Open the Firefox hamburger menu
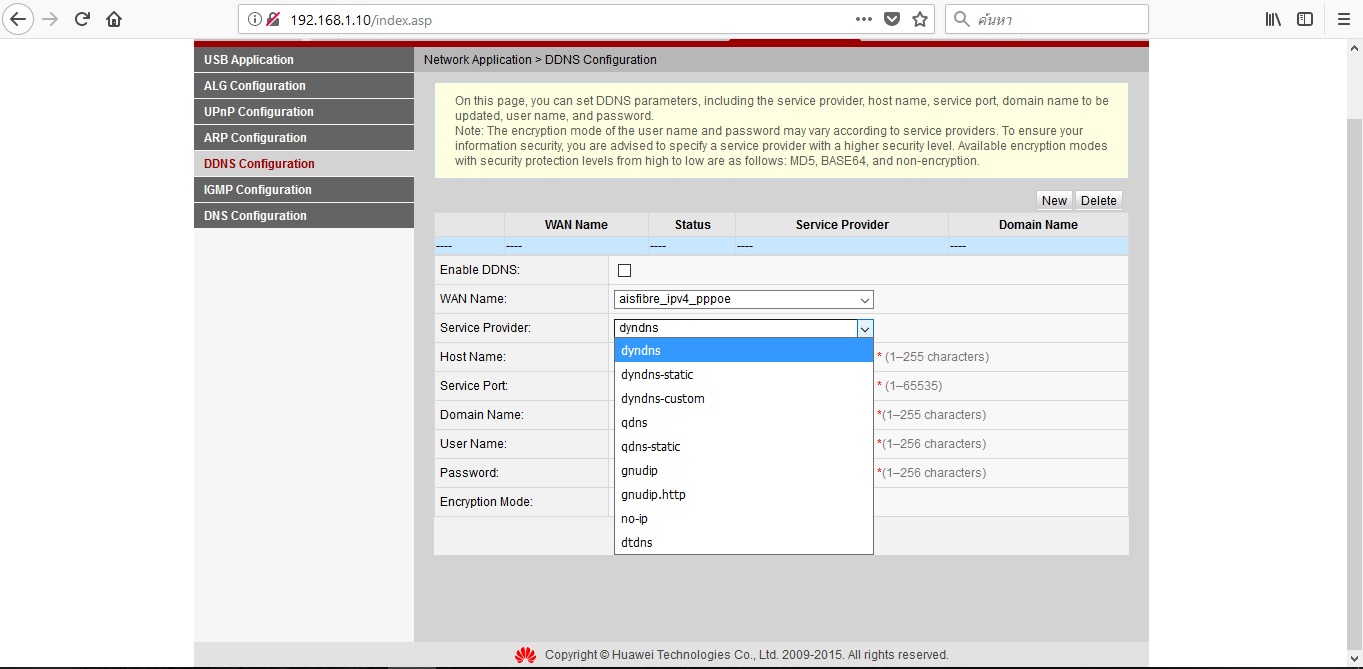Viewport: 1363px width, 669px height. pos(1343,19)
